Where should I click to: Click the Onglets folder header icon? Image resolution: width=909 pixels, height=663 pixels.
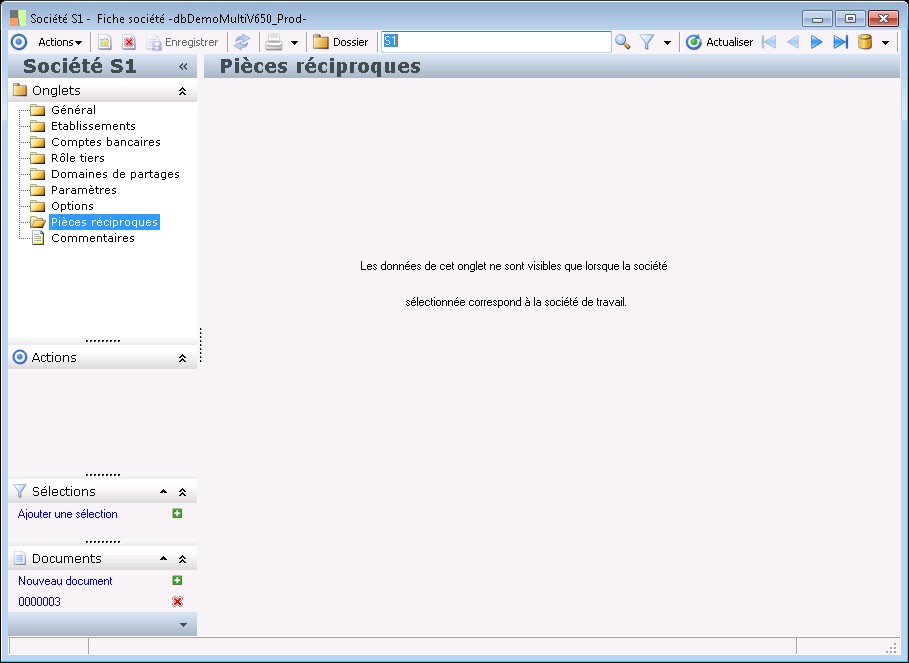coord(20,90)
